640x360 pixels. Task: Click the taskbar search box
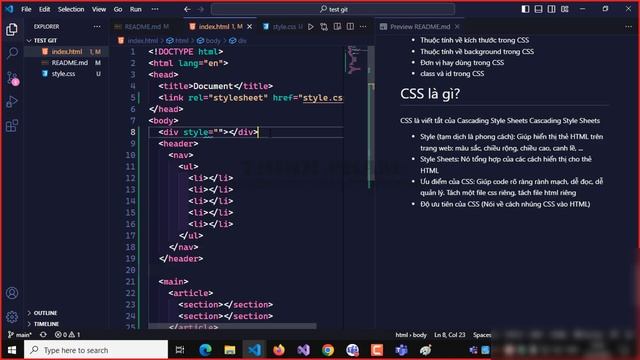coord(96,350)
